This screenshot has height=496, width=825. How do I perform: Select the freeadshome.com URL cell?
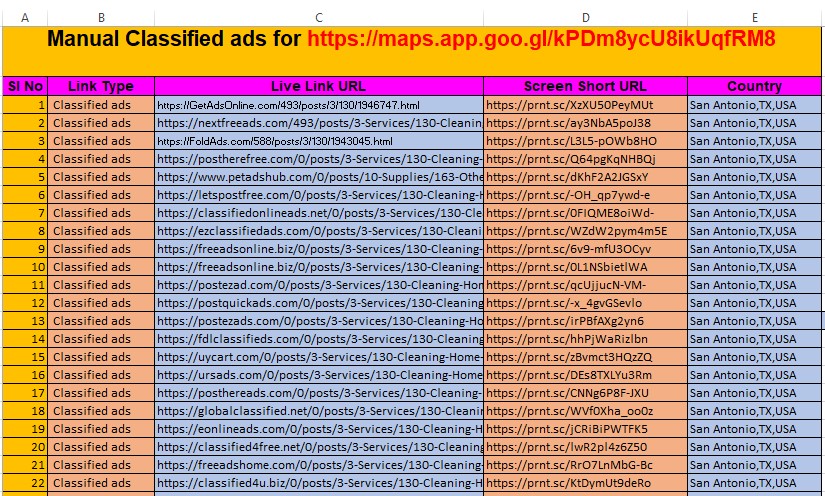(x=319, y=465)
